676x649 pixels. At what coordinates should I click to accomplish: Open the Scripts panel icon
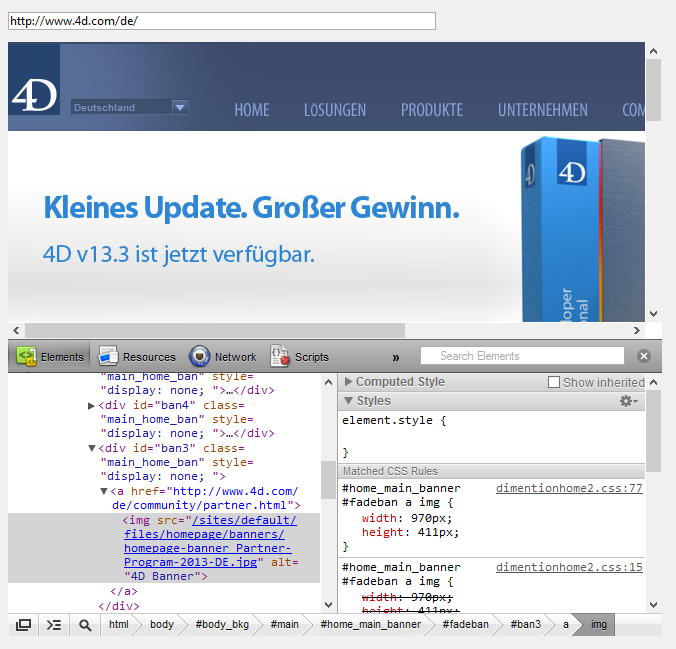280,356
